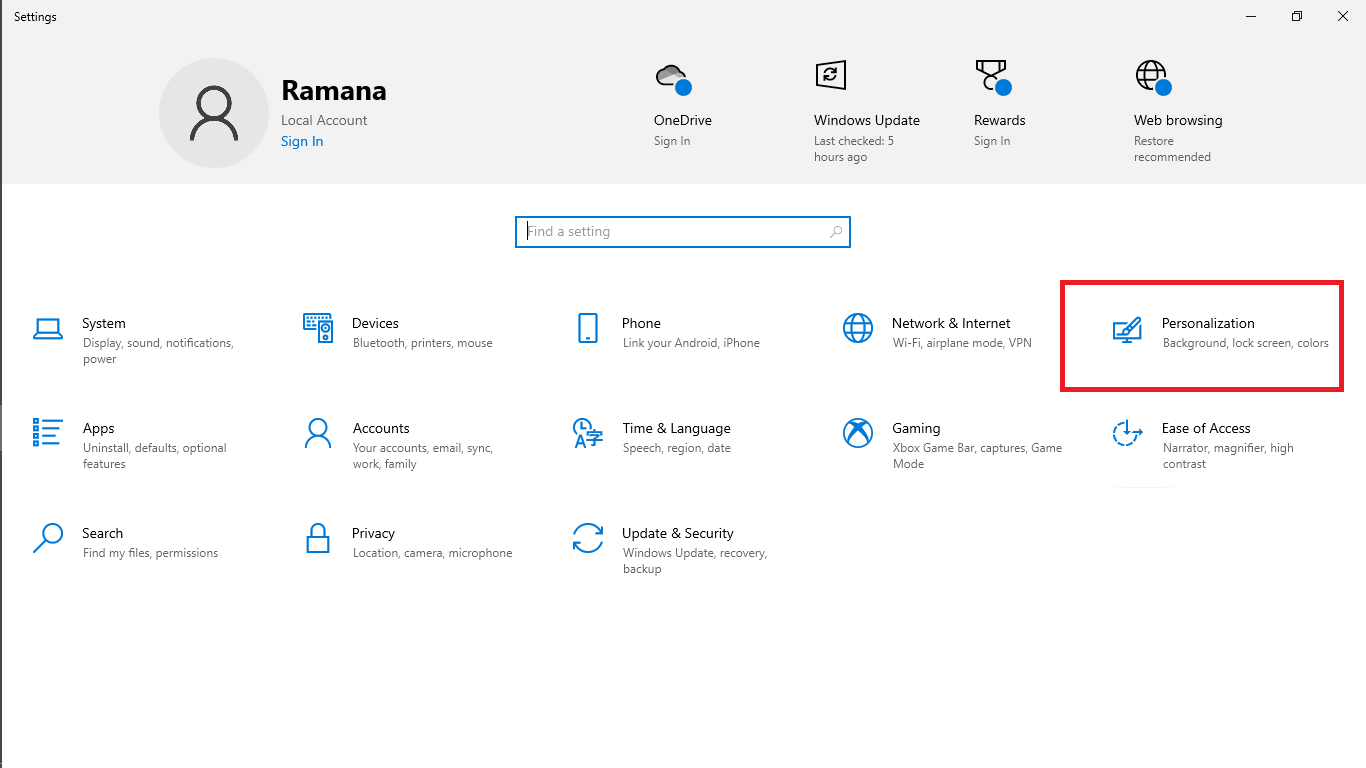
Task: Open the Privacy lock icon
Action: pyautogui.click(x=318, y=538)
